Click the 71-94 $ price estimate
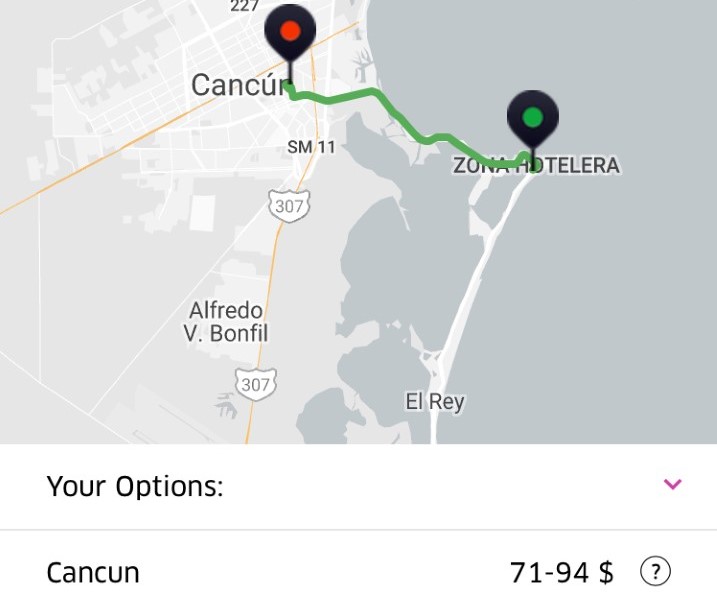The image size is (717, 601). pos(561,572)
